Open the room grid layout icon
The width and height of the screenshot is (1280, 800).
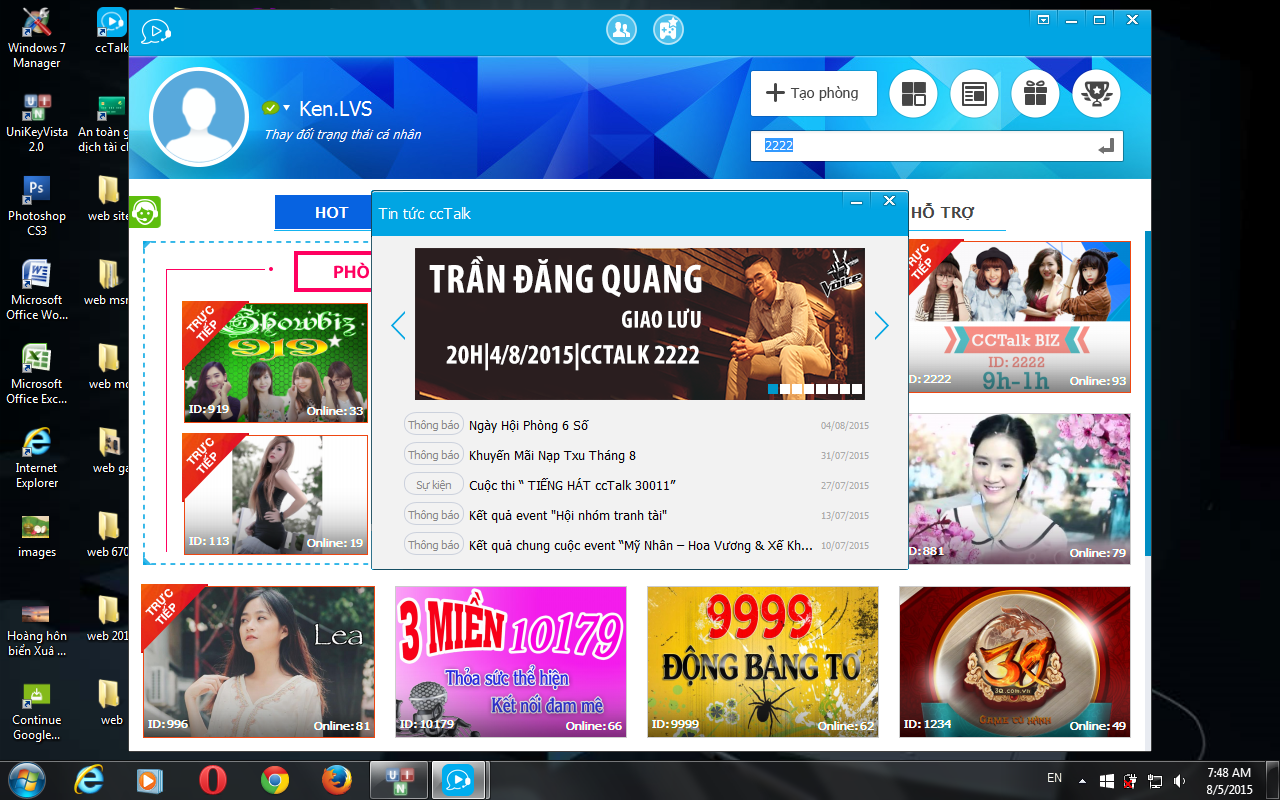click(x=913, y=94)
